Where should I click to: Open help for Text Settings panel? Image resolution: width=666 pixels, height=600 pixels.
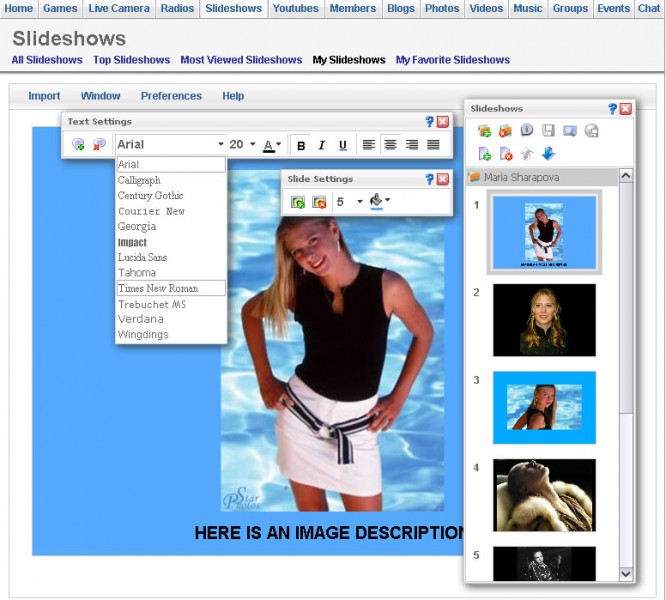pos(429,122)
